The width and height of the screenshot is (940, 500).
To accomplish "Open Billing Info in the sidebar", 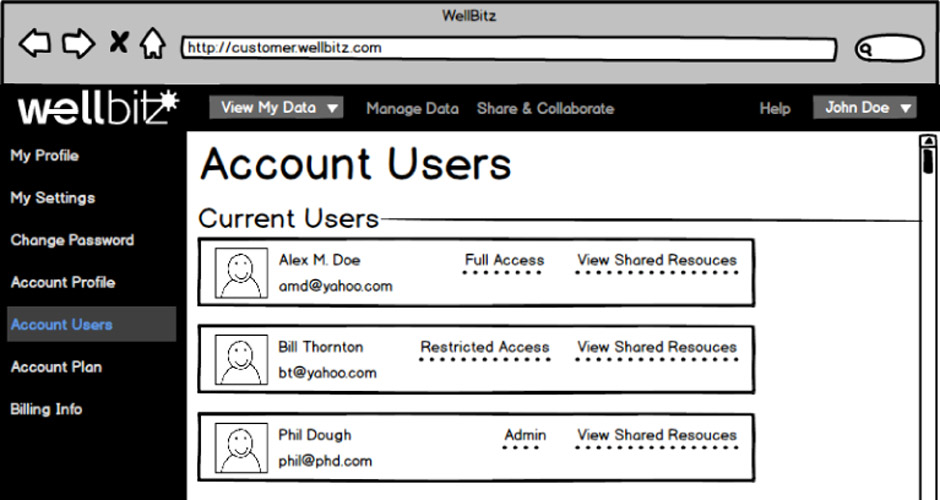I will [46, 409].
